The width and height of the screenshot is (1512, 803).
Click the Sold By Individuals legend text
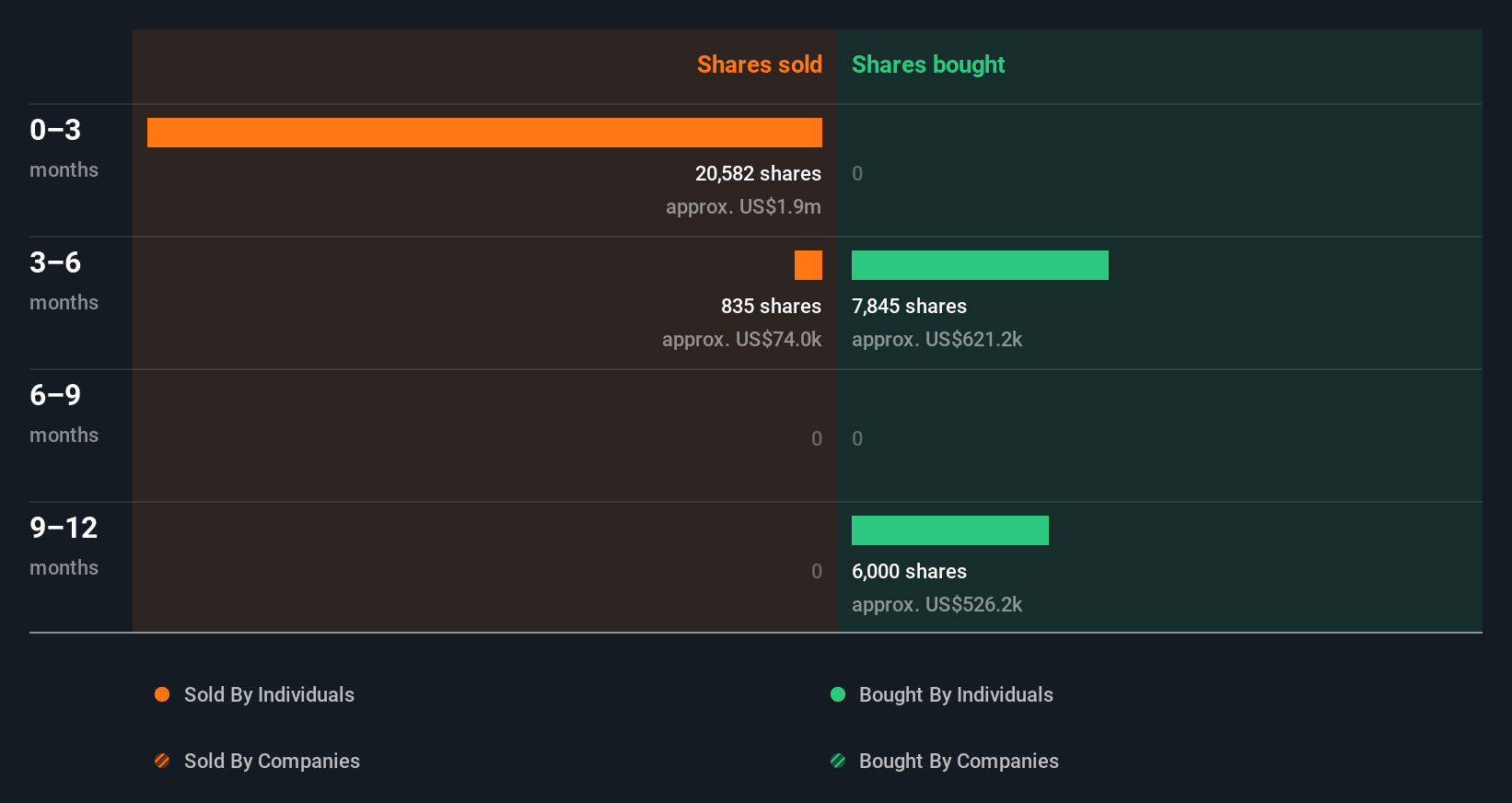[269, 694]
